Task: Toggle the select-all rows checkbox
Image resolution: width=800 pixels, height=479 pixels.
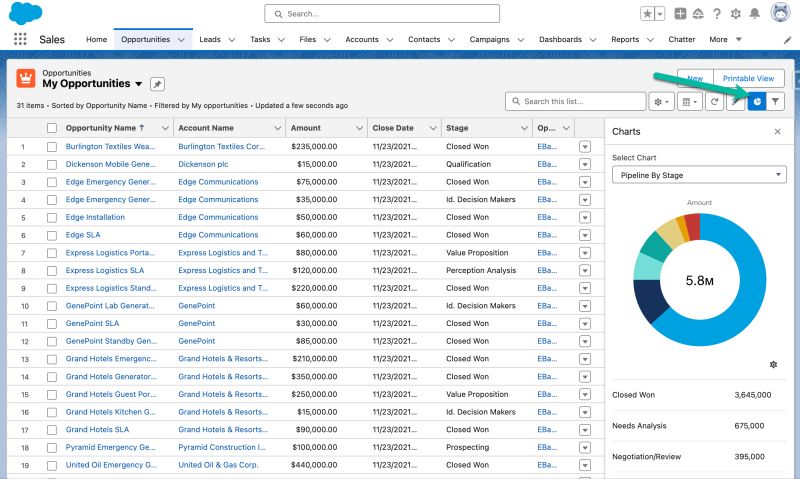Action: click(52, 128)
